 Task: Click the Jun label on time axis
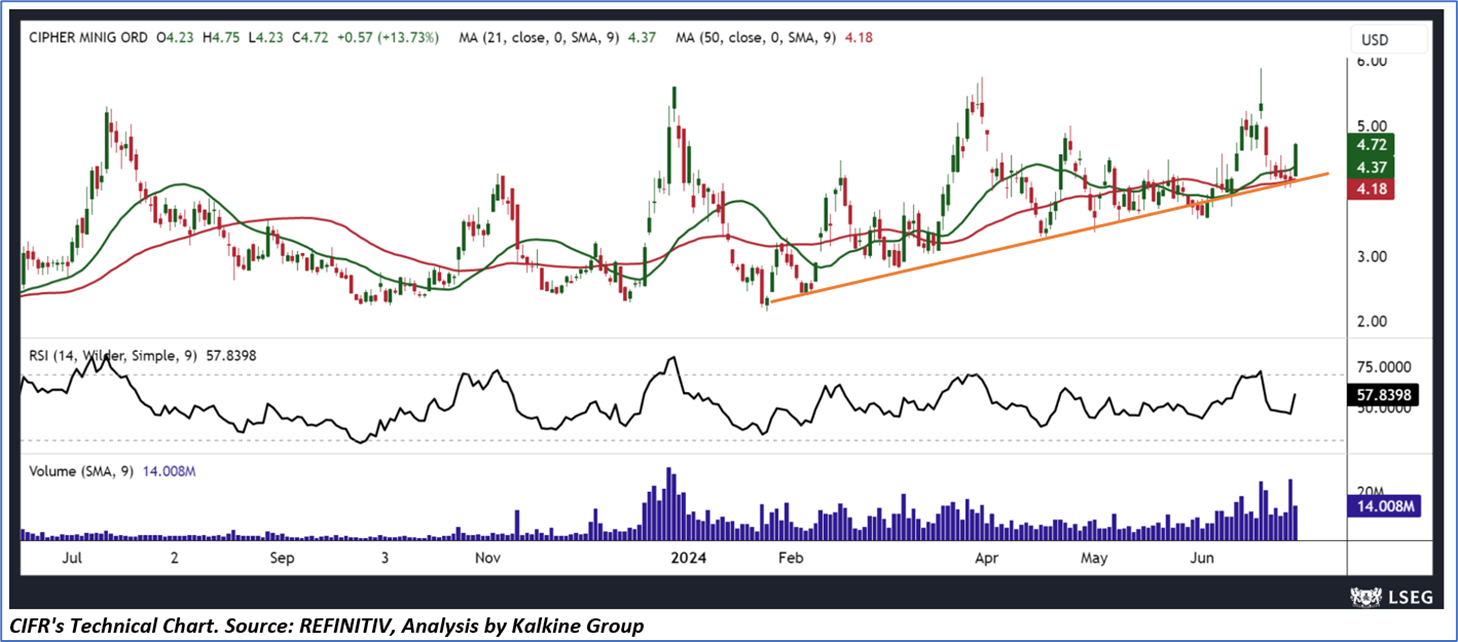1200,556
